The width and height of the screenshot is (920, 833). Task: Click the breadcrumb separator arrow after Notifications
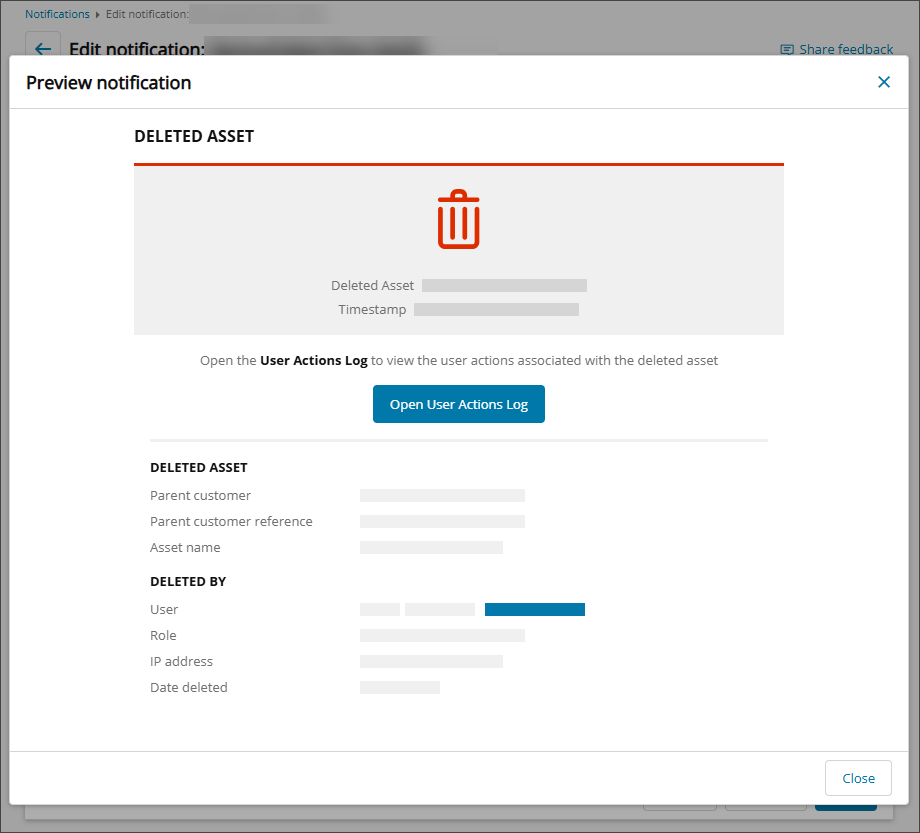[x=98, y=15]
